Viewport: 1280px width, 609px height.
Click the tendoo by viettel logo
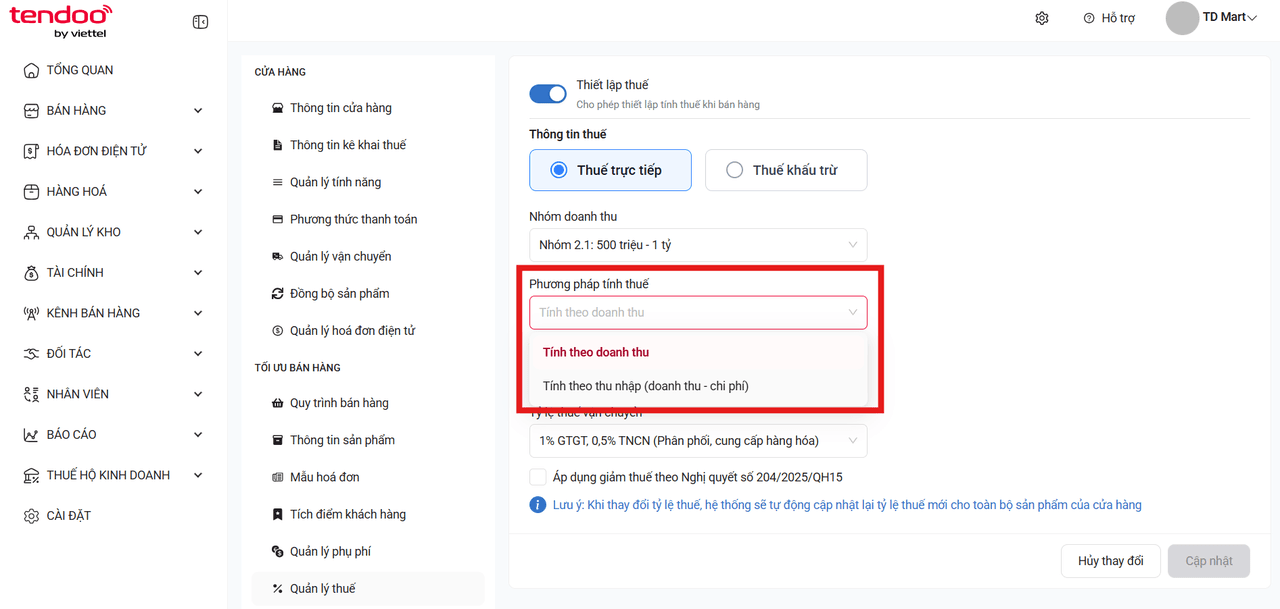coord(60,21)
